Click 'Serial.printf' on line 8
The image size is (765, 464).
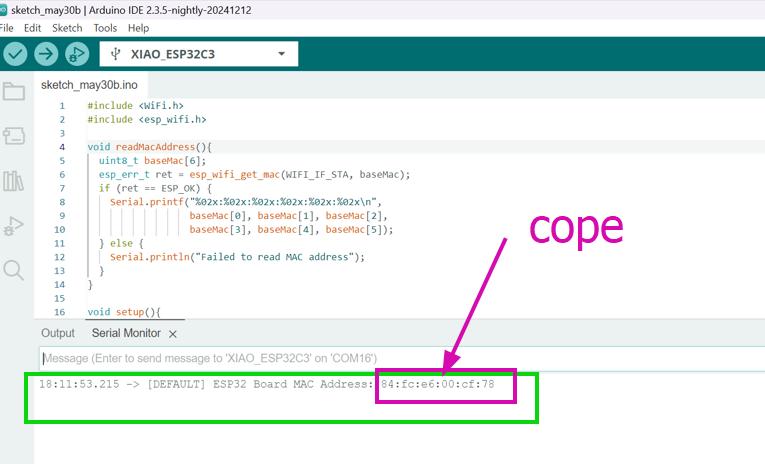147,202
